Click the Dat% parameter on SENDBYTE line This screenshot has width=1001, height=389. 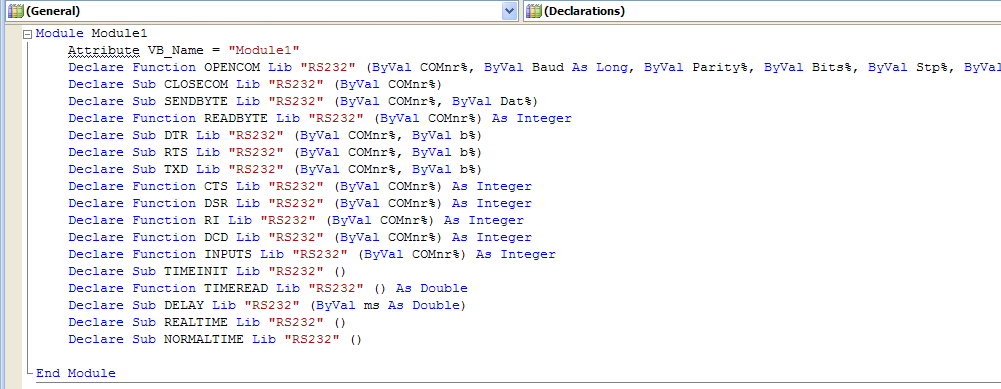pos(516,101)
